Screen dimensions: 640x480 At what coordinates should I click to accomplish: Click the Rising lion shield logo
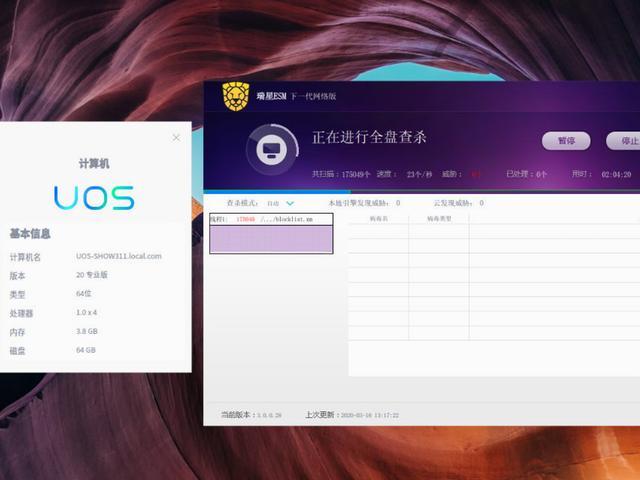click(236, 96)
